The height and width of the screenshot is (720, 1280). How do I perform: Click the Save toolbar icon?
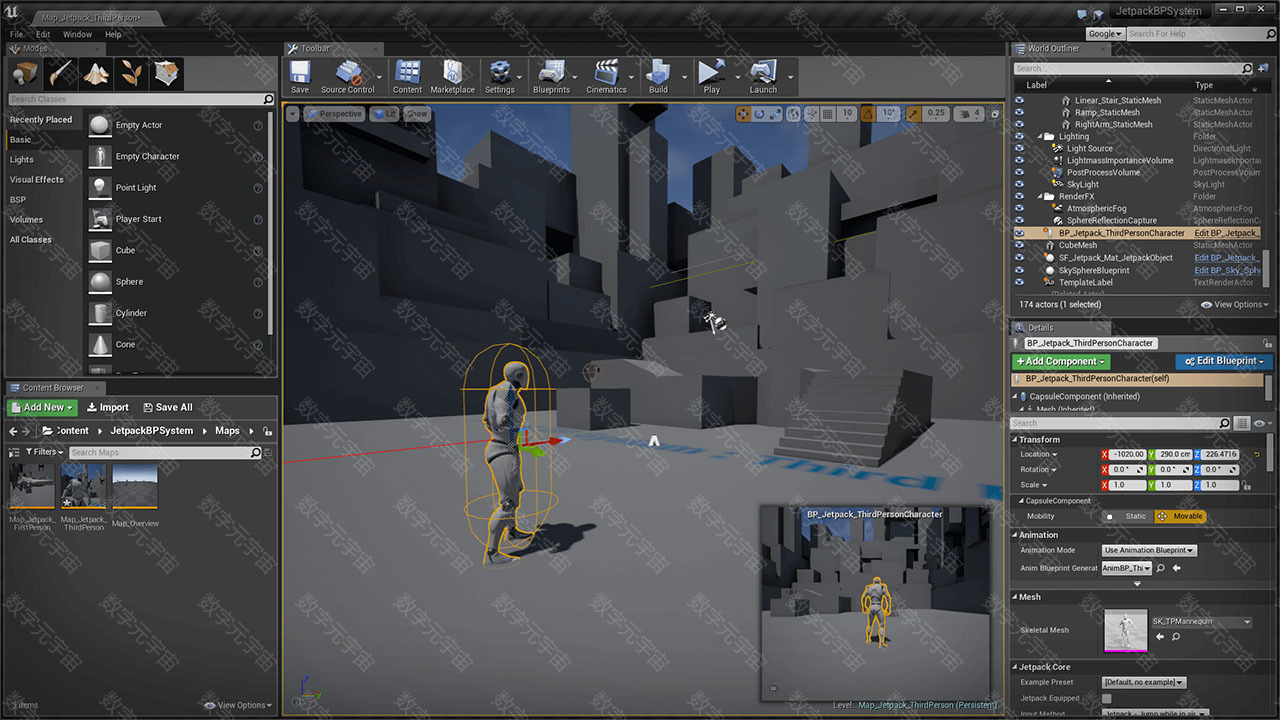[300, 75]
